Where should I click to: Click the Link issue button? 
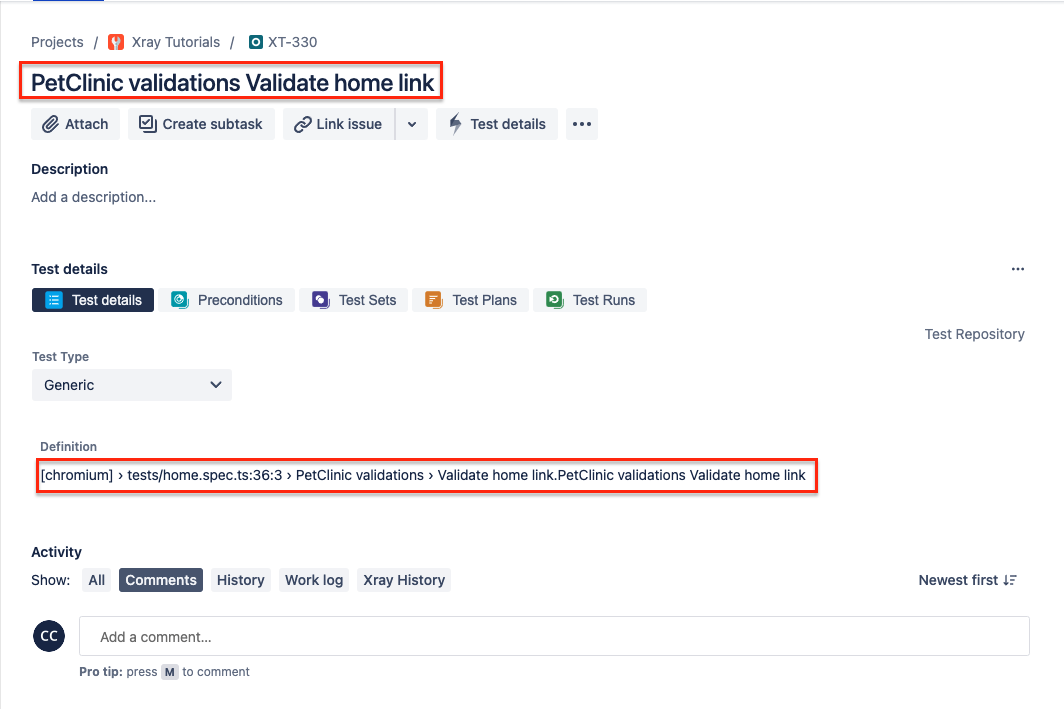(x=339, y=124)
